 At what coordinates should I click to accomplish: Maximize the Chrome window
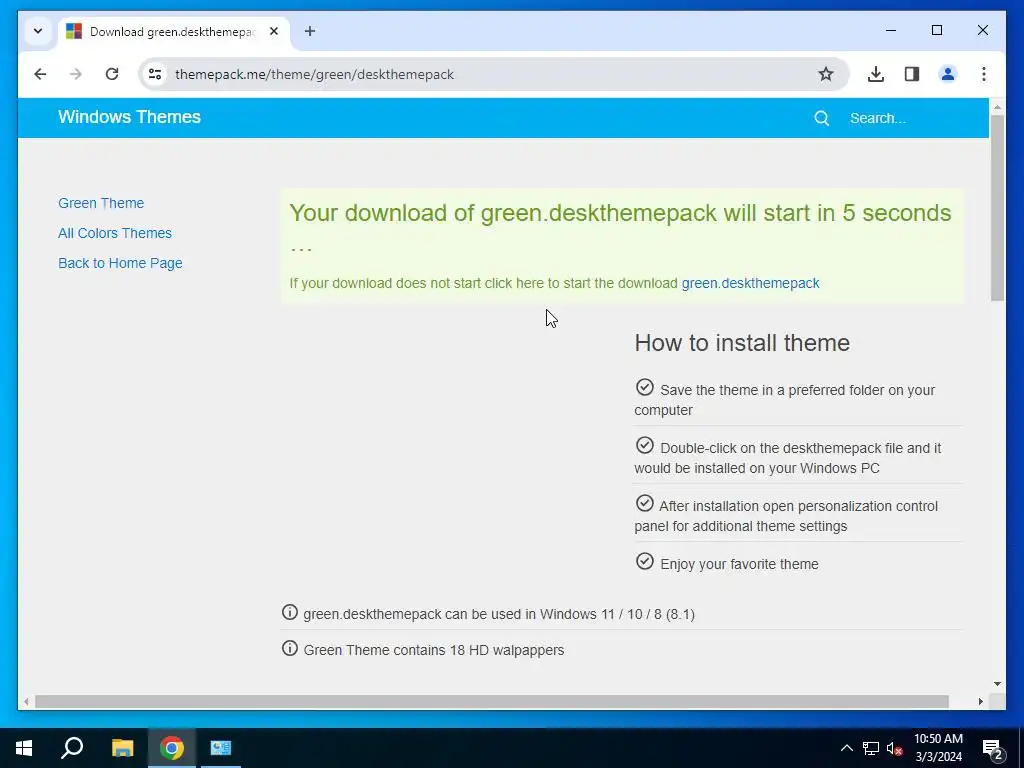tap(936, 30)
